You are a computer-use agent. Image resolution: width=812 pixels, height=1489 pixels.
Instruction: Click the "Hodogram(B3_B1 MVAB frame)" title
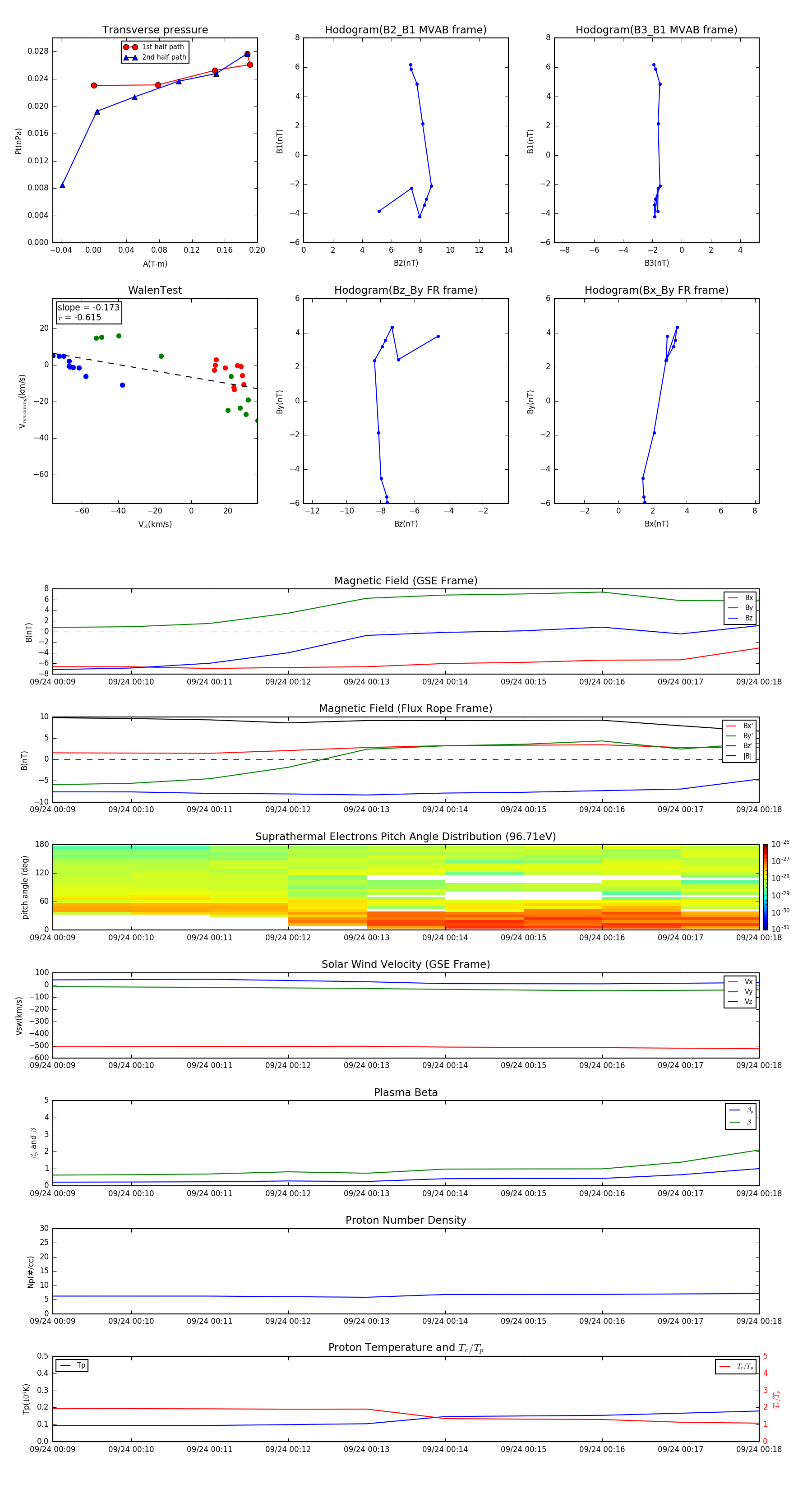[656, 30]
